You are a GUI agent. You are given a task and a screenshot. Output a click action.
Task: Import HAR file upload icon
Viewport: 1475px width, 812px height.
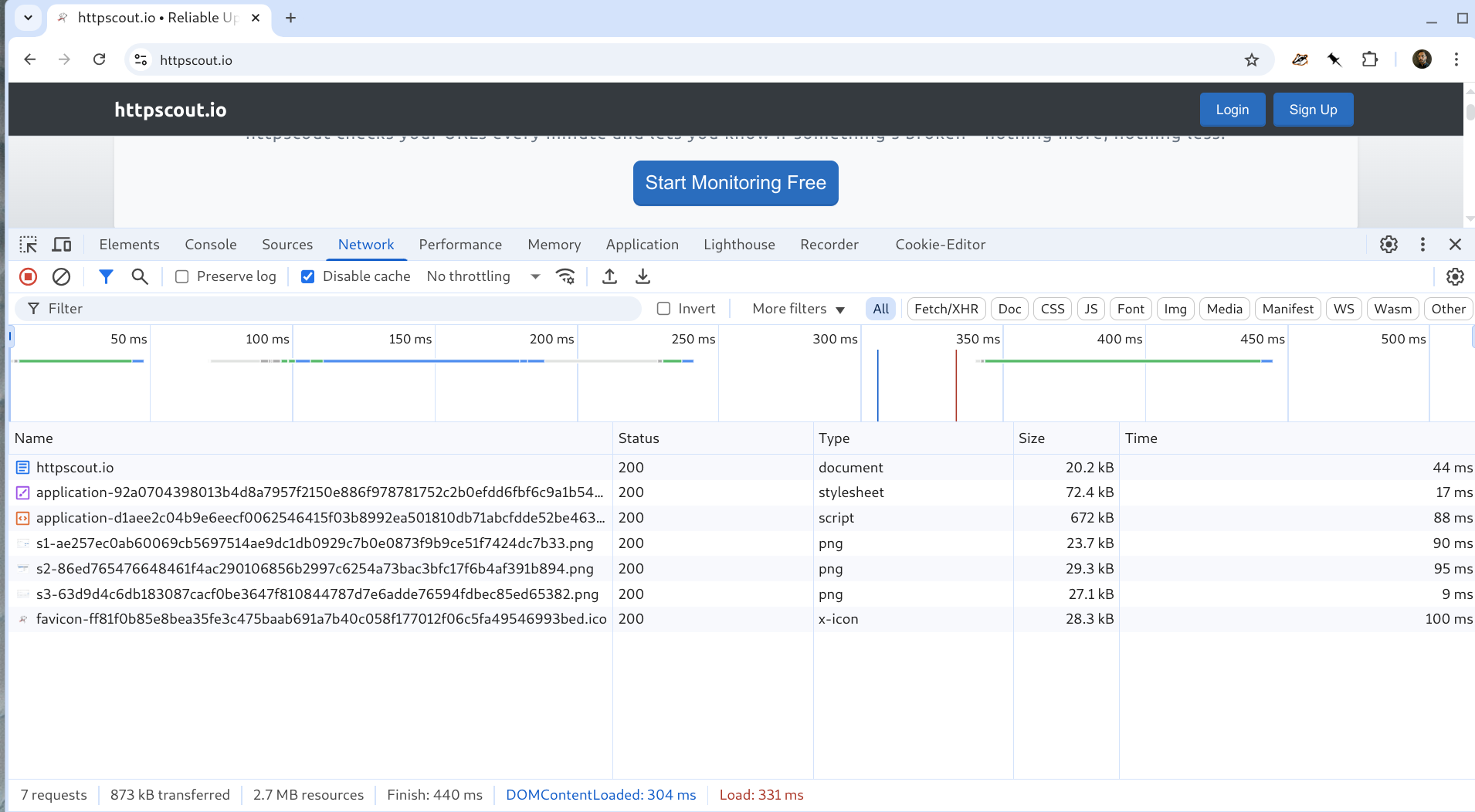(x=609, y=276)
